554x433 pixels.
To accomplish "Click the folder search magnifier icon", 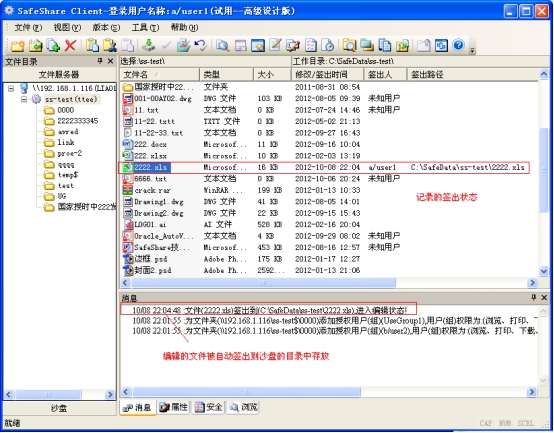I will point(349,46).
